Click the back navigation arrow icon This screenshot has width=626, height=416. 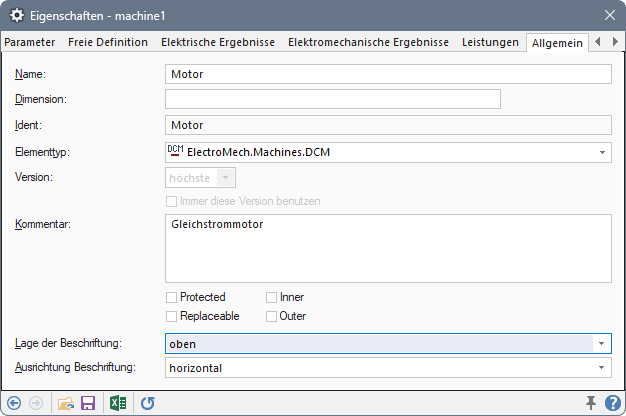(x=14, y=403)
